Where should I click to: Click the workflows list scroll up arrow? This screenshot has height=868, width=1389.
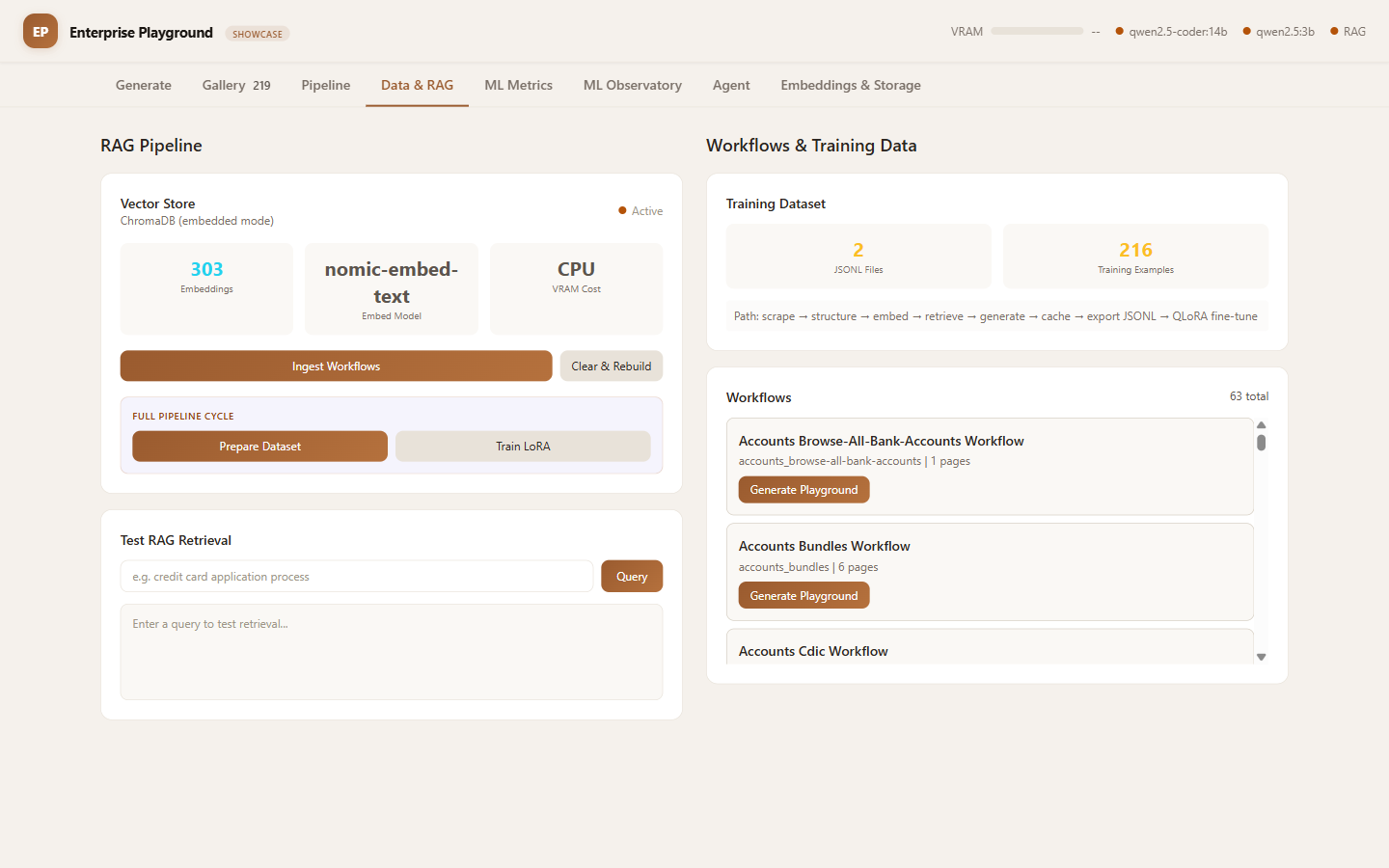(1261, 425)
